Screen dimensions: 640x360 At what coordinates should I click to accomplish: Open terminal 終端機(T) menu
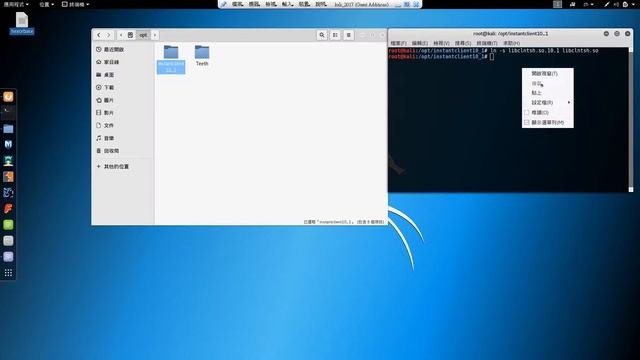point(487,43)
